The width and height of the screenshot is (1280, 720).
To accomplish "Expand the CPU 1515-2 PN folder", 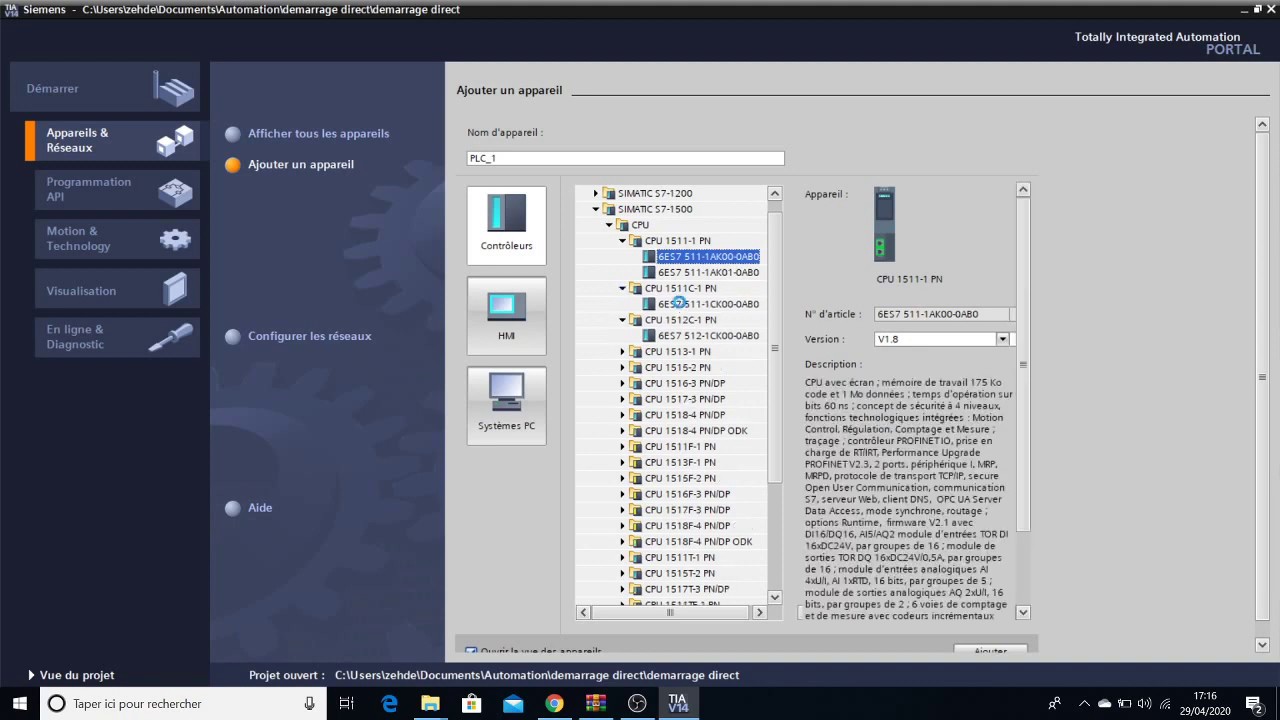I will click(622, 368).
